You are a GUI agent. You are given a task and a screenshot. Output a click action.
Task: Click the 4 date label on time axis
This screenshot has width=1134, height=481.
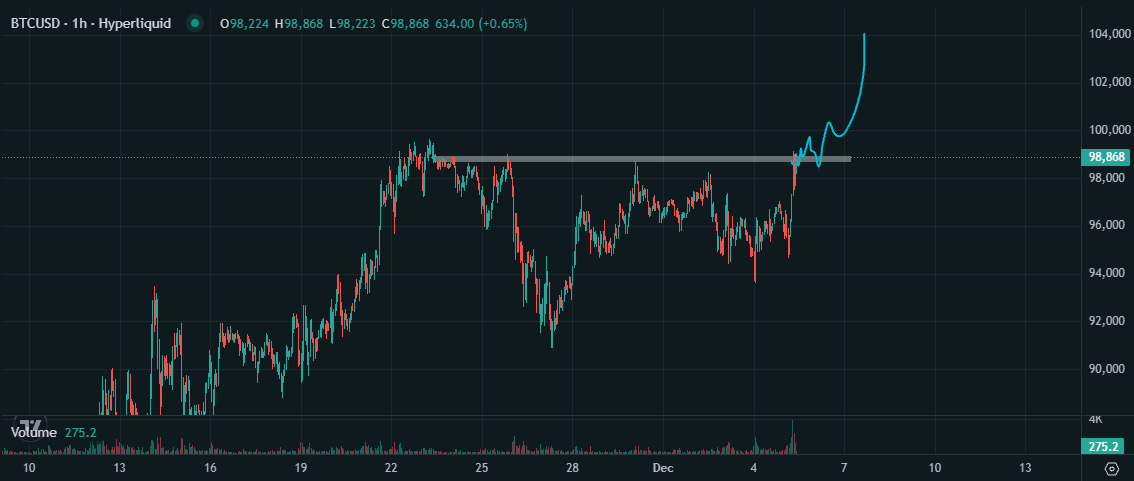click(753, 468)
